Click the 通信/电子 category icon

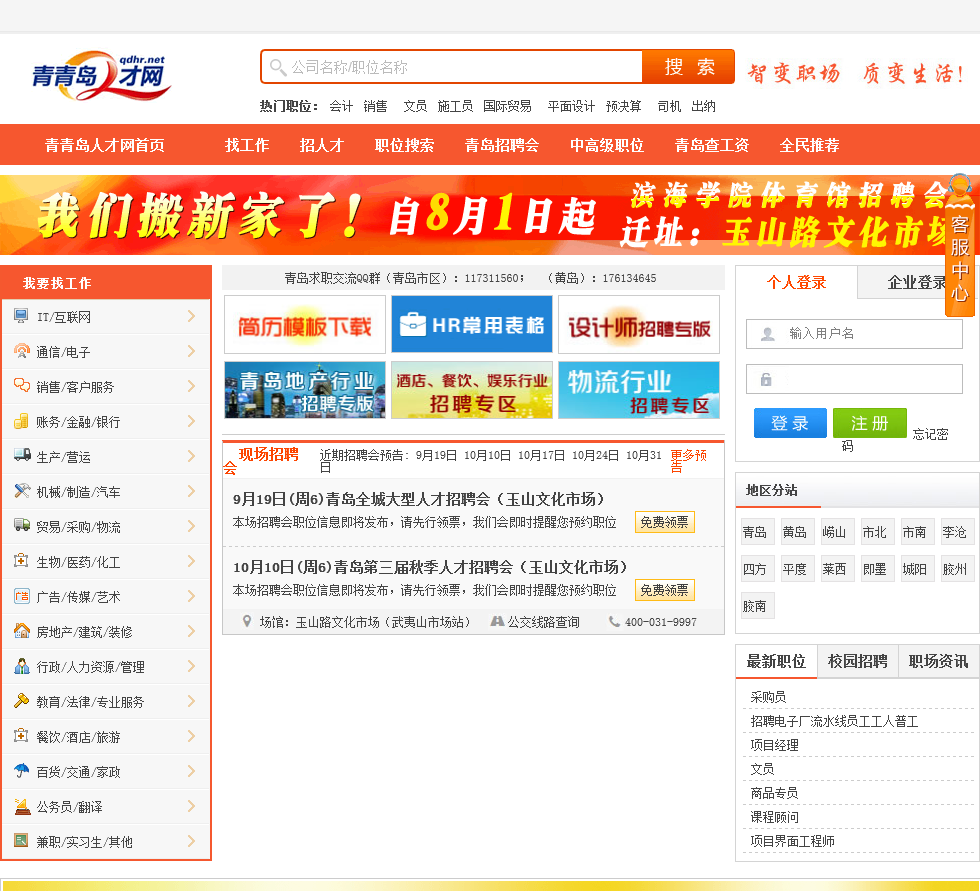click(x=21, y=351)
